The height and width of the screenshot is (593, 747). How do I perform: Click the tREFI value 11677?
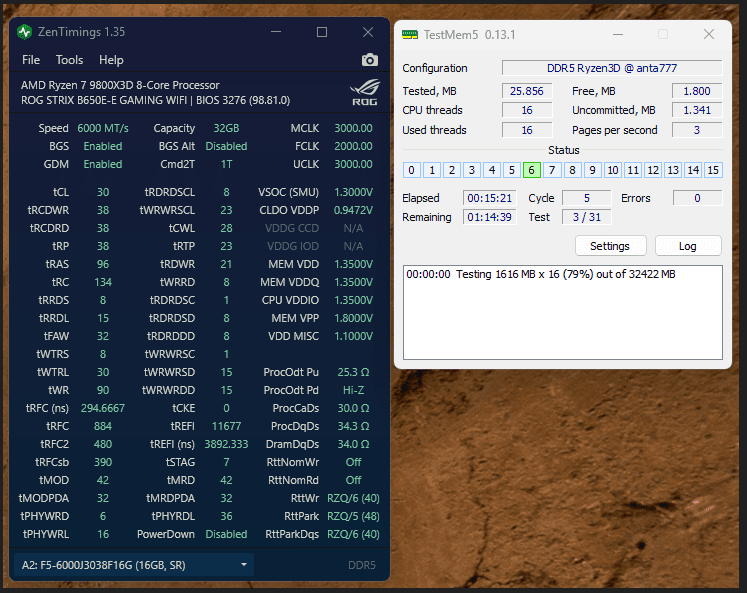(x=226, y=426)
